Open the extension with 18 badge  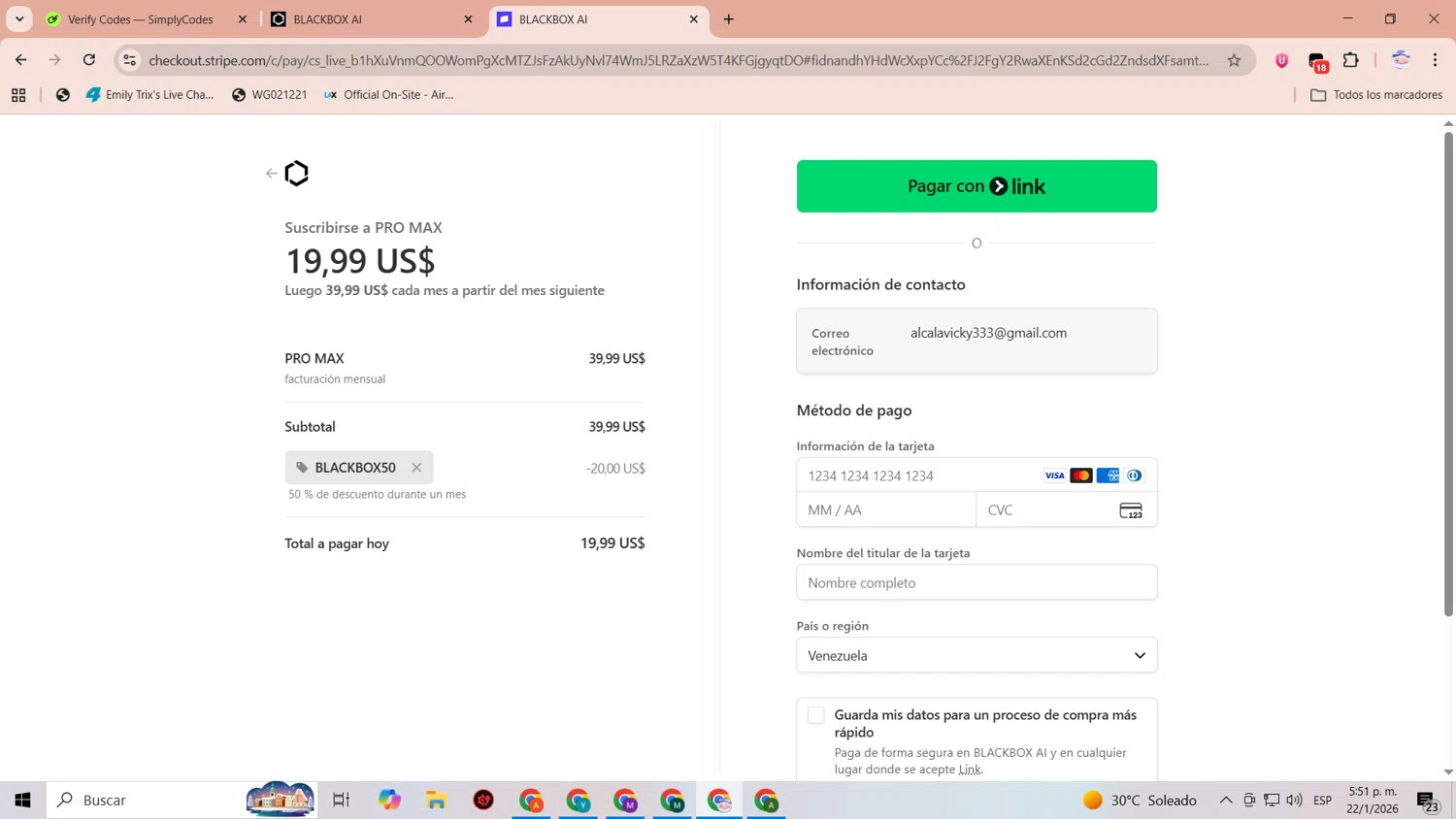[1317, 61]
